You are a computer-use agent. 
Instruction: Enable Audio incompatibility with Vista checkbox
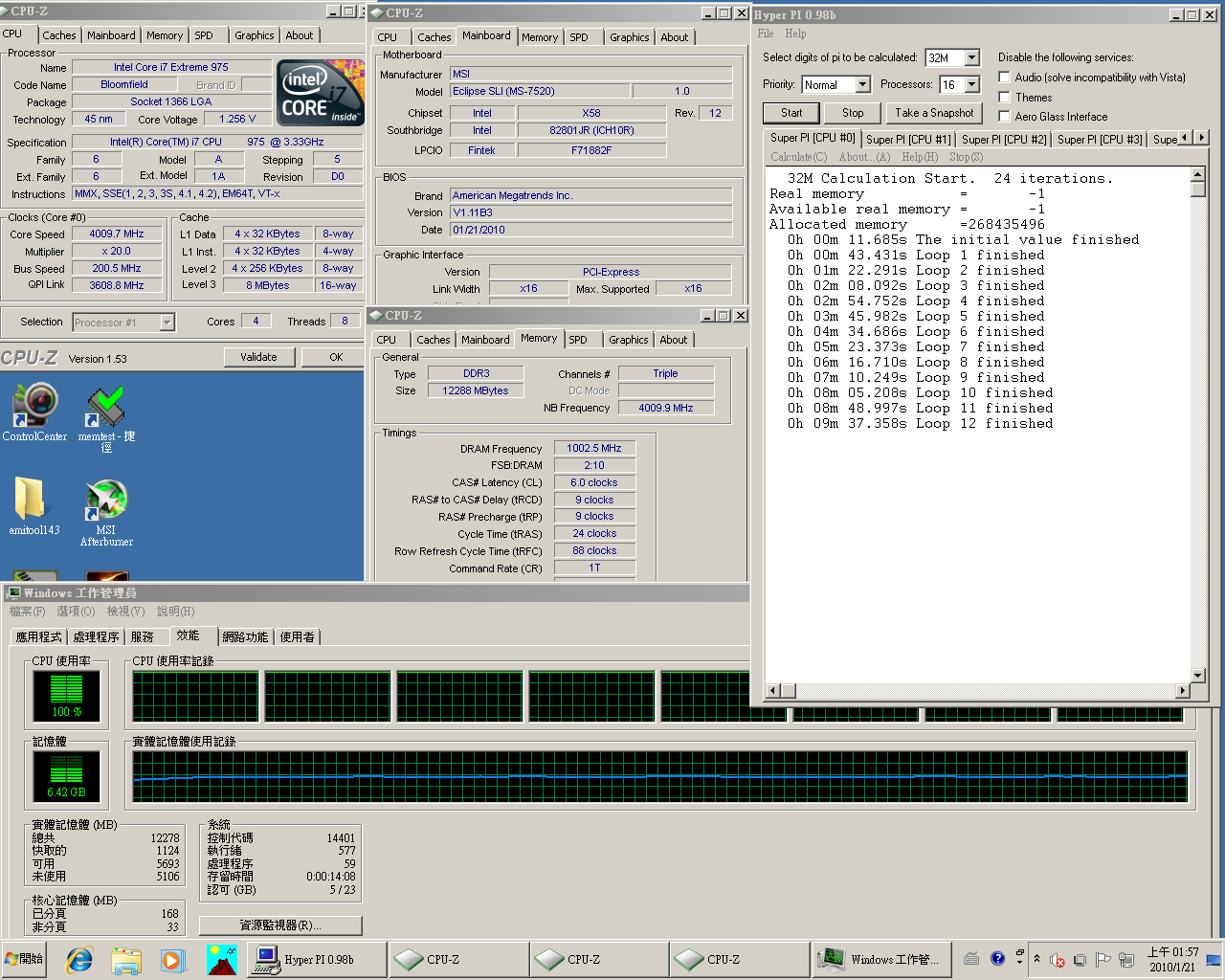pos(1004,77)
